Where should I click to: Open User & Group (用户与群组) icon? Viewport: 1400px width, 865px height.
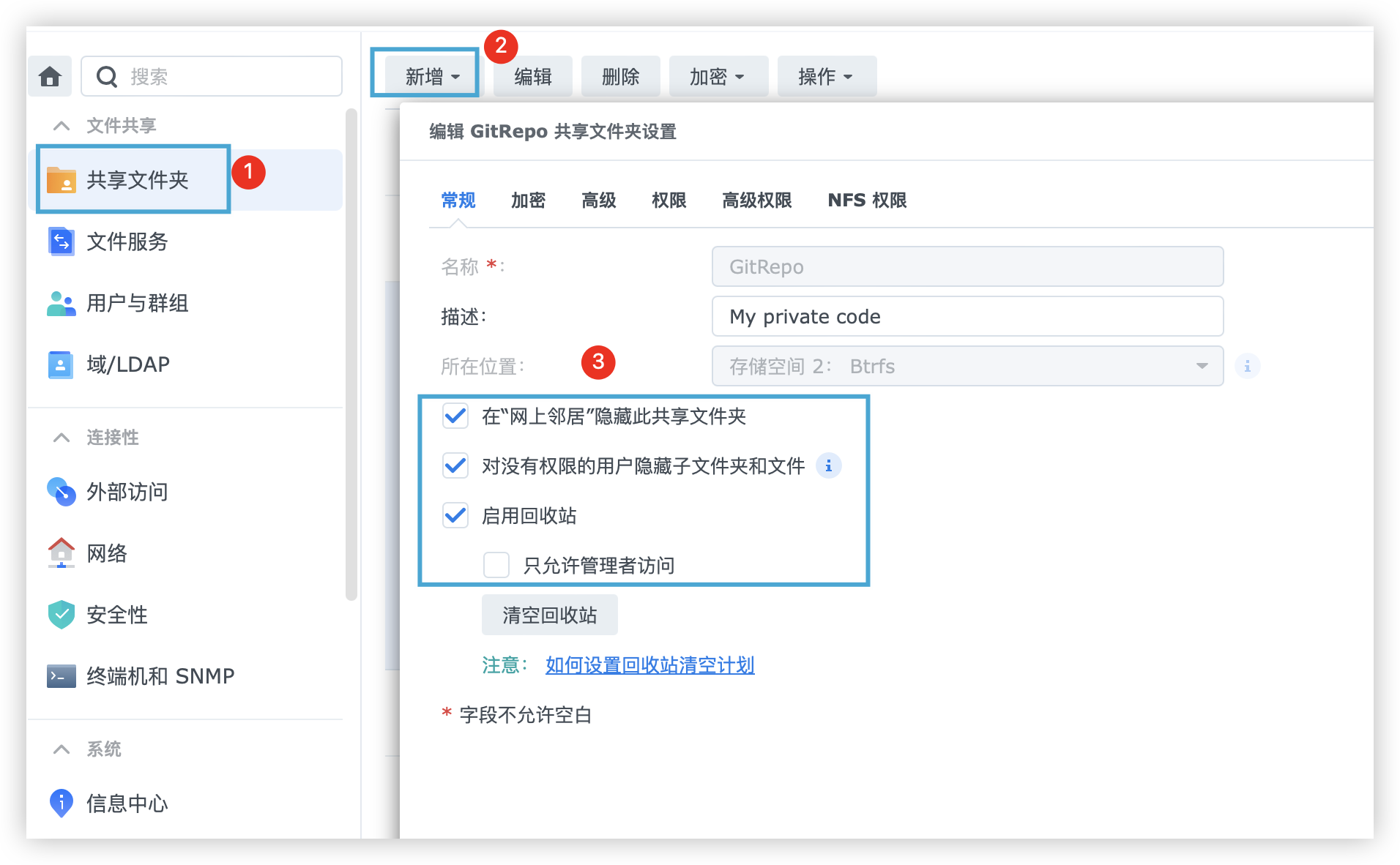[x=61, y=303]
